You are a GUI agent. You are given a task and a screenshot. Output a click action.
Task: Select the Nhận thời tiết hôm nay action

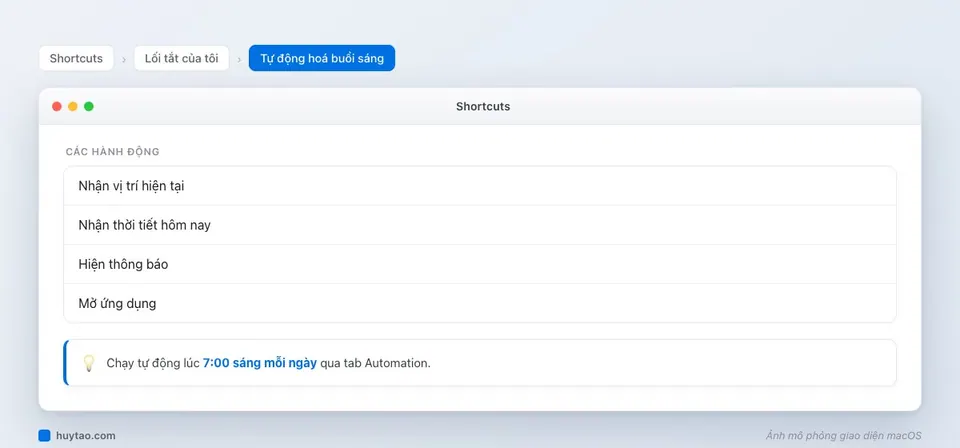480,225
